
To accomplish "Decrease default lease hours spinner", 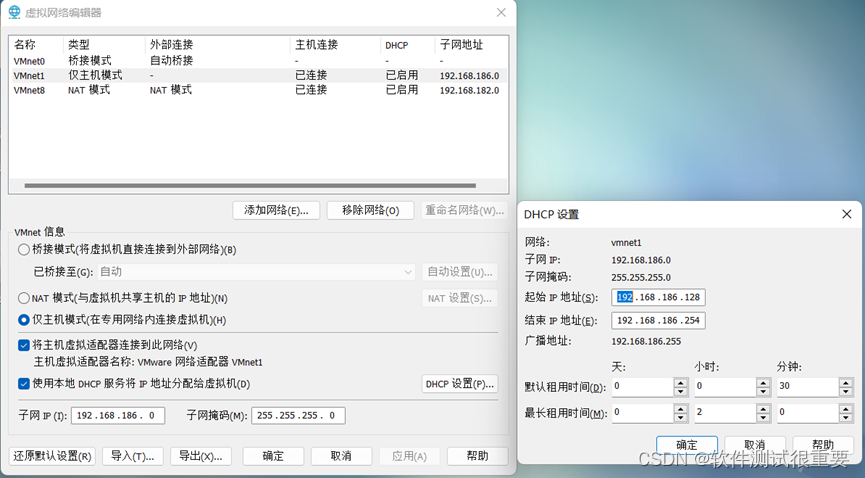I will tap(763, 391).
